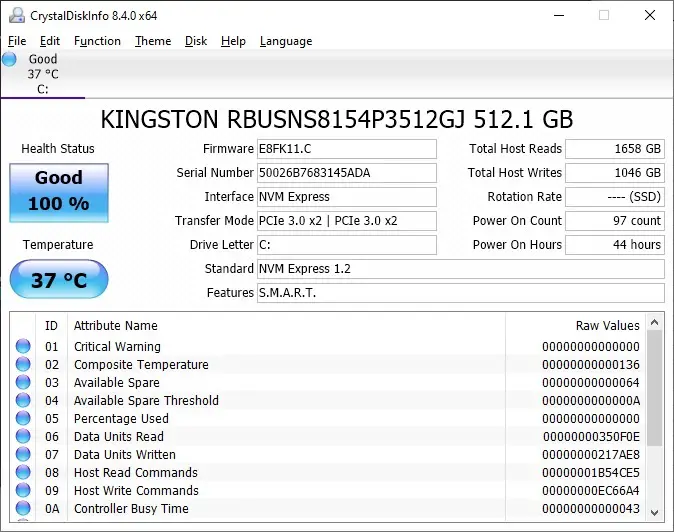Select the Data Units Read row

328,437
